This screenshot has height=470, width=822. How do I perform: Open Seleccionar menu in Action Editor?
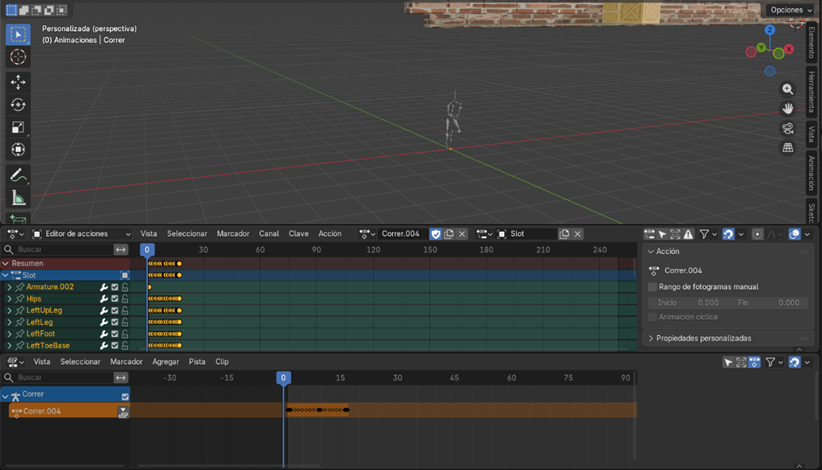tap(187, 234)
